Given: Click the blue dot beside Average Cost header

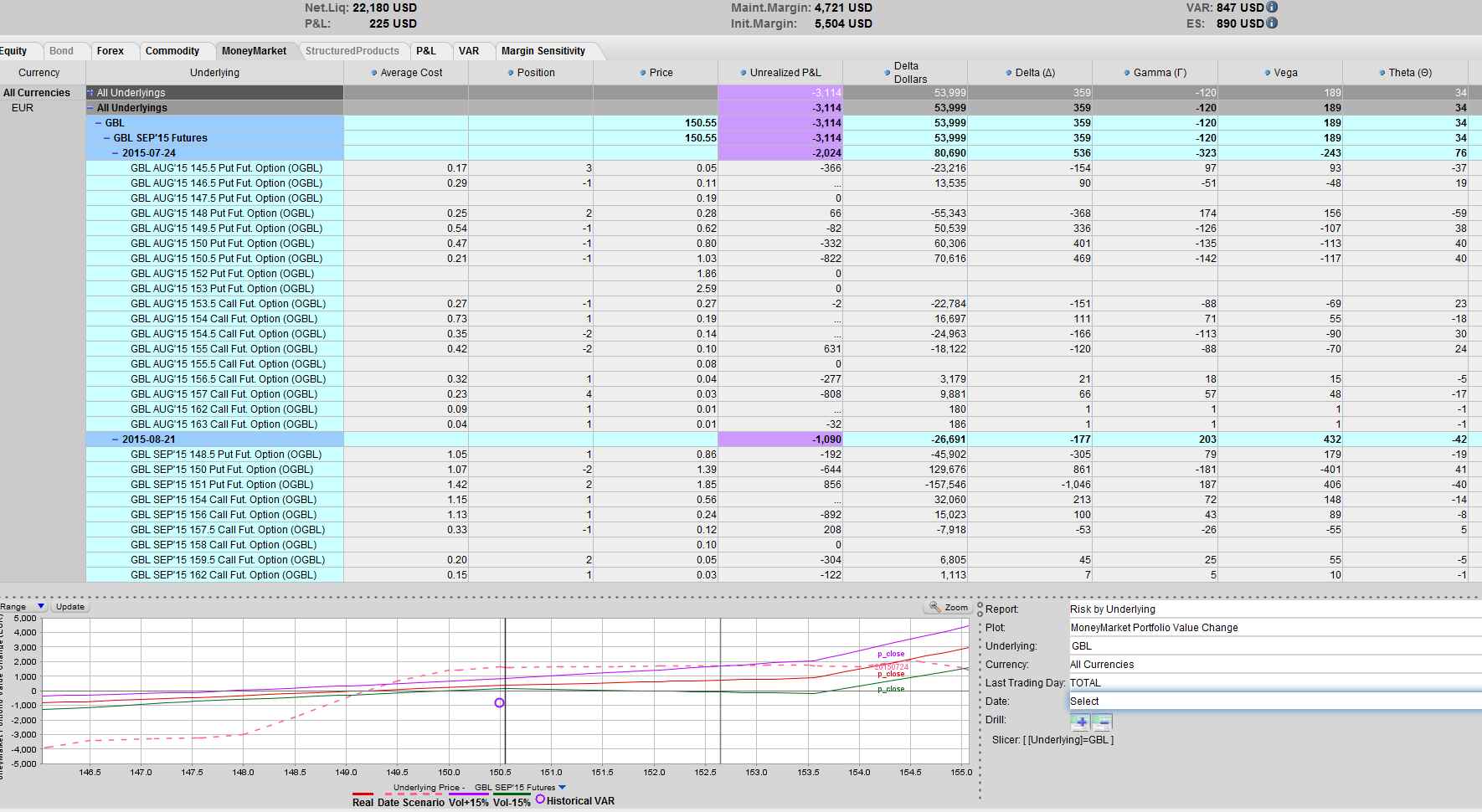Looking at the screenshot, I should point(374,73).
